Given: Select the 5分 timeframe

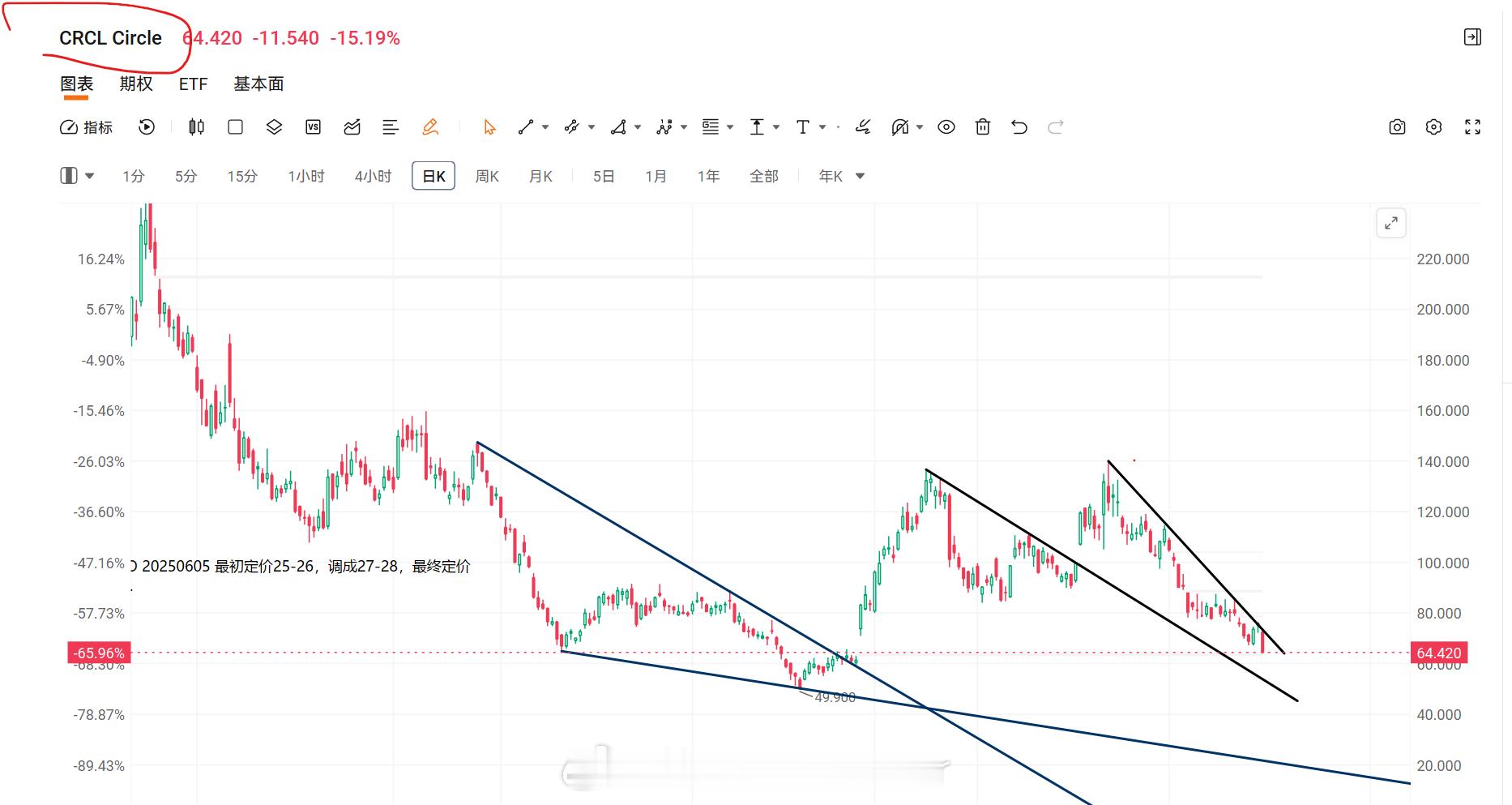Looking at the screenshot, I should 186,176.
